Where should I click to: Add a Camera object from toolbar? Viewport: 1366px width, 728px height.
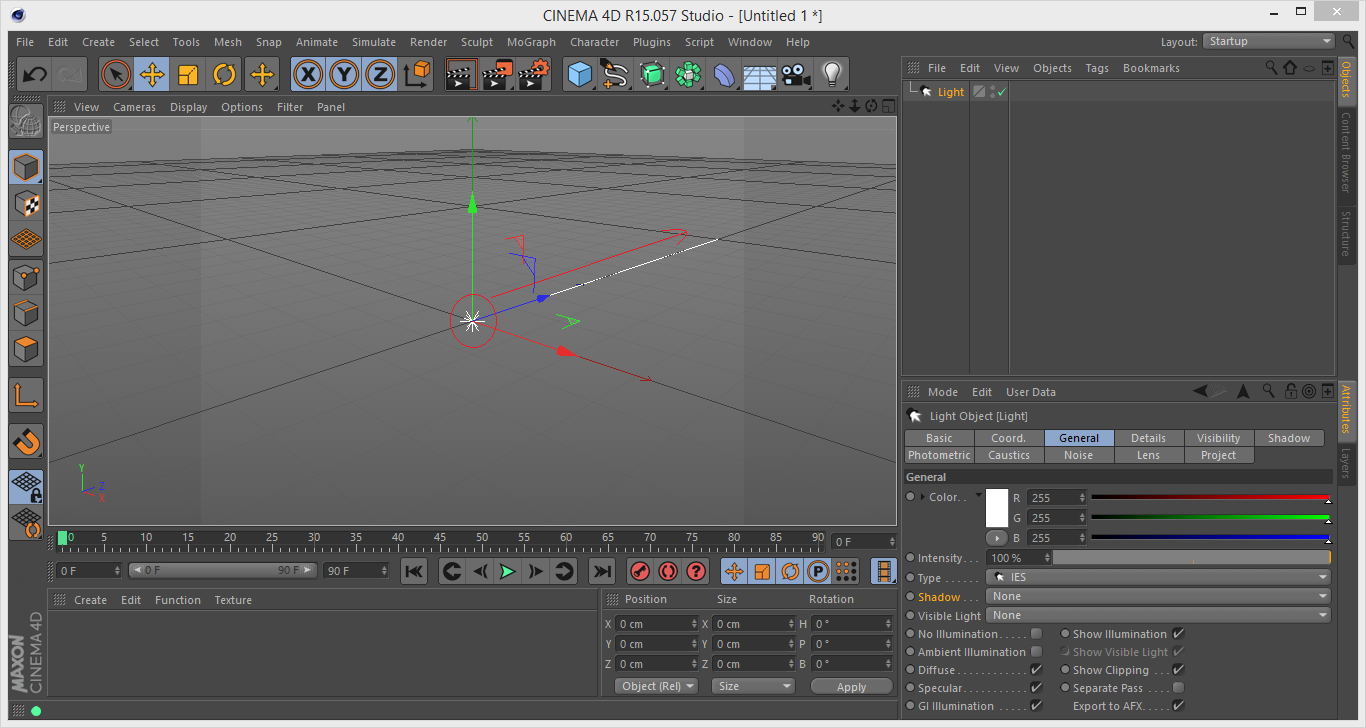[795, 74]
